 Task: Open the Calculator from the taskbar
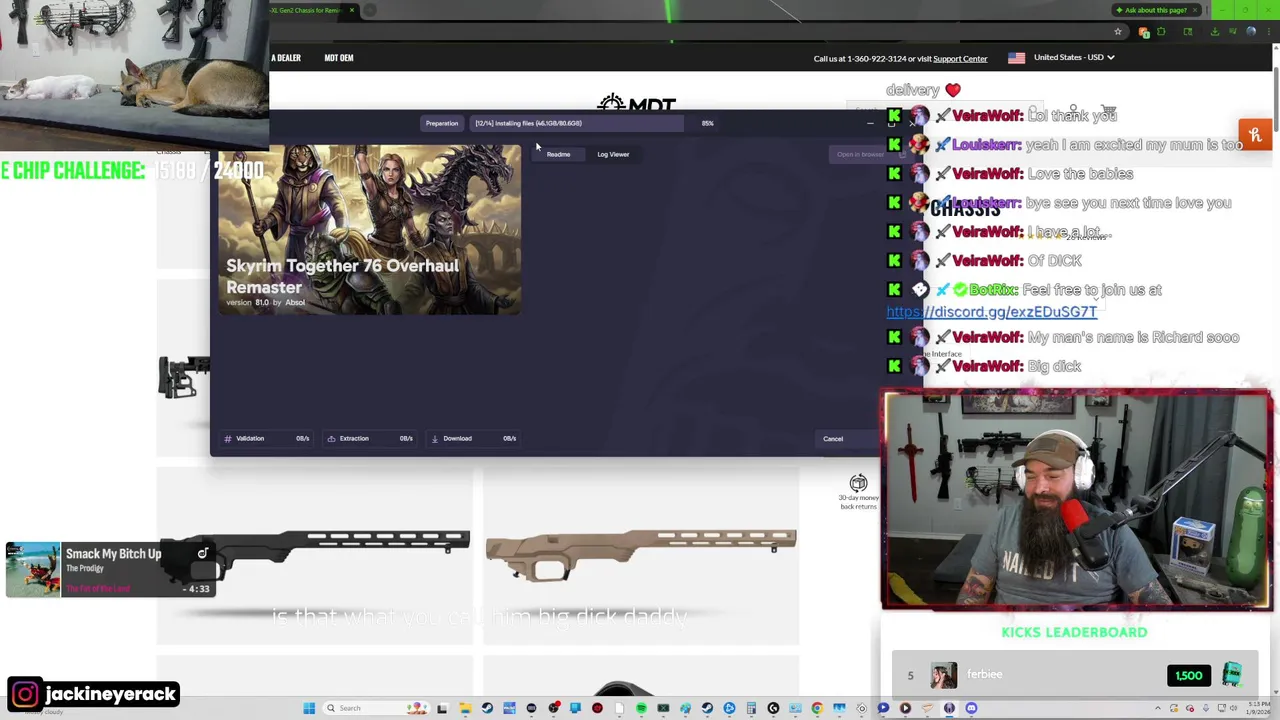tap(752, 708)
